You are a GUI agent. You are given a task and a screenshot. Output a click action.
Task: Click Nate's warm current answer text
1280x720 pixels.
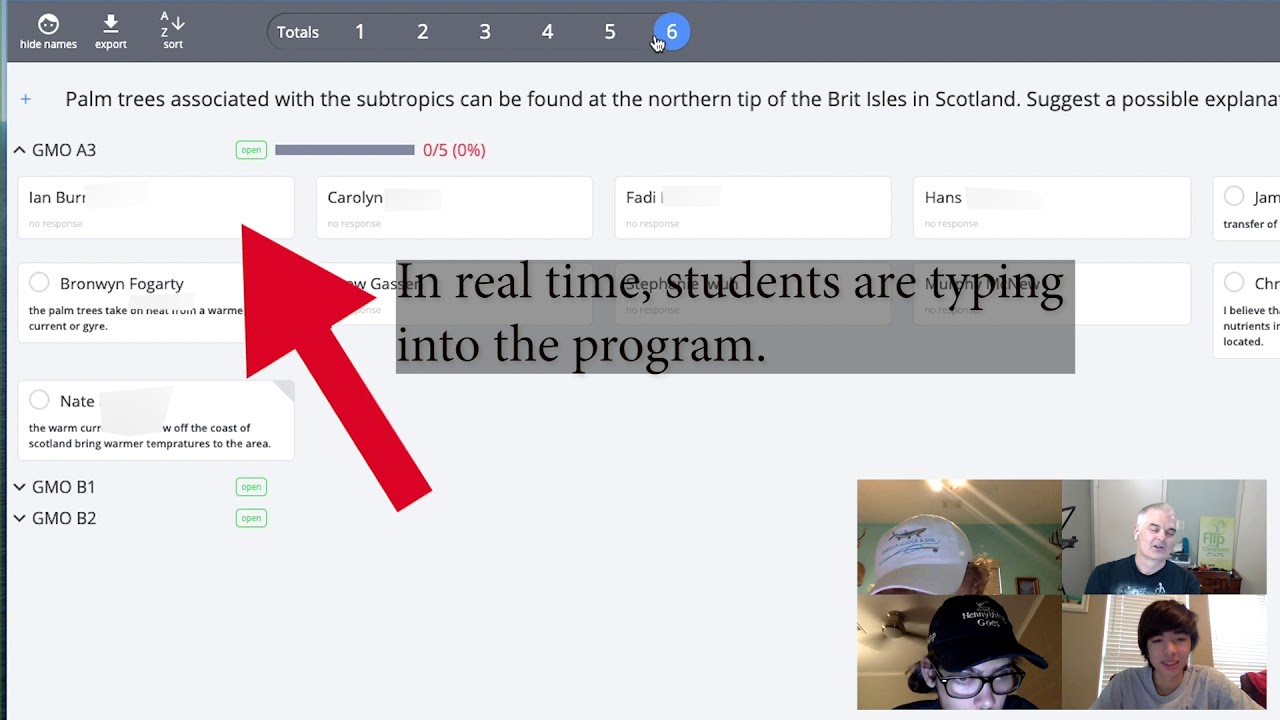click(150, 435)
